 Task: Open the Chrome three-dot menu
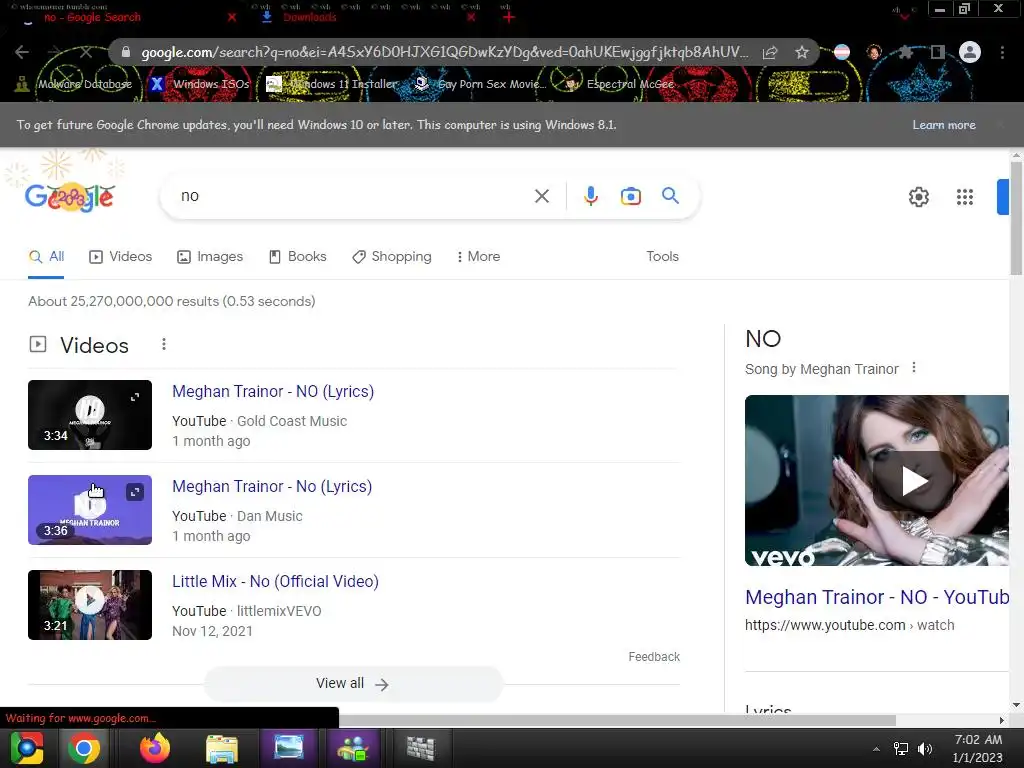pyautogui.click(x=1002, y=52)
